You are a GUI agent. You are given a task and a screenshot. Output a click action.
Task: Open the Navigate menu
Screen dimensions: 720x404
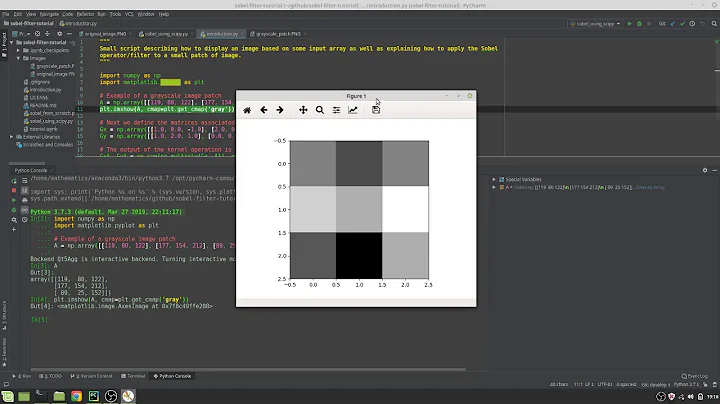point(49,14)
